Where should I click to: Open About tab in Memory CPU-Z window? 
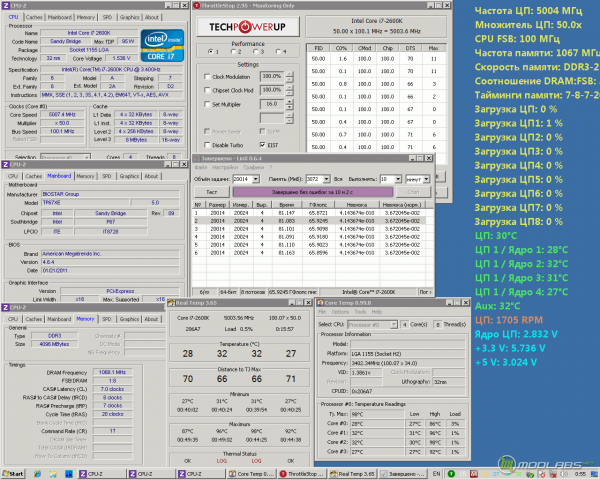pos(151,319)
